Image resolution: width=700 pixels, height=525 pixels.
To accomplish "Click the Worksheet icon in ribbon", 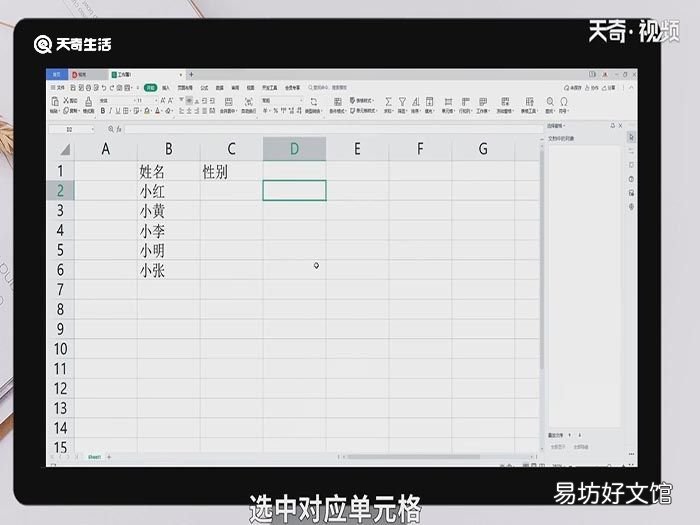I will pos(483,102).
